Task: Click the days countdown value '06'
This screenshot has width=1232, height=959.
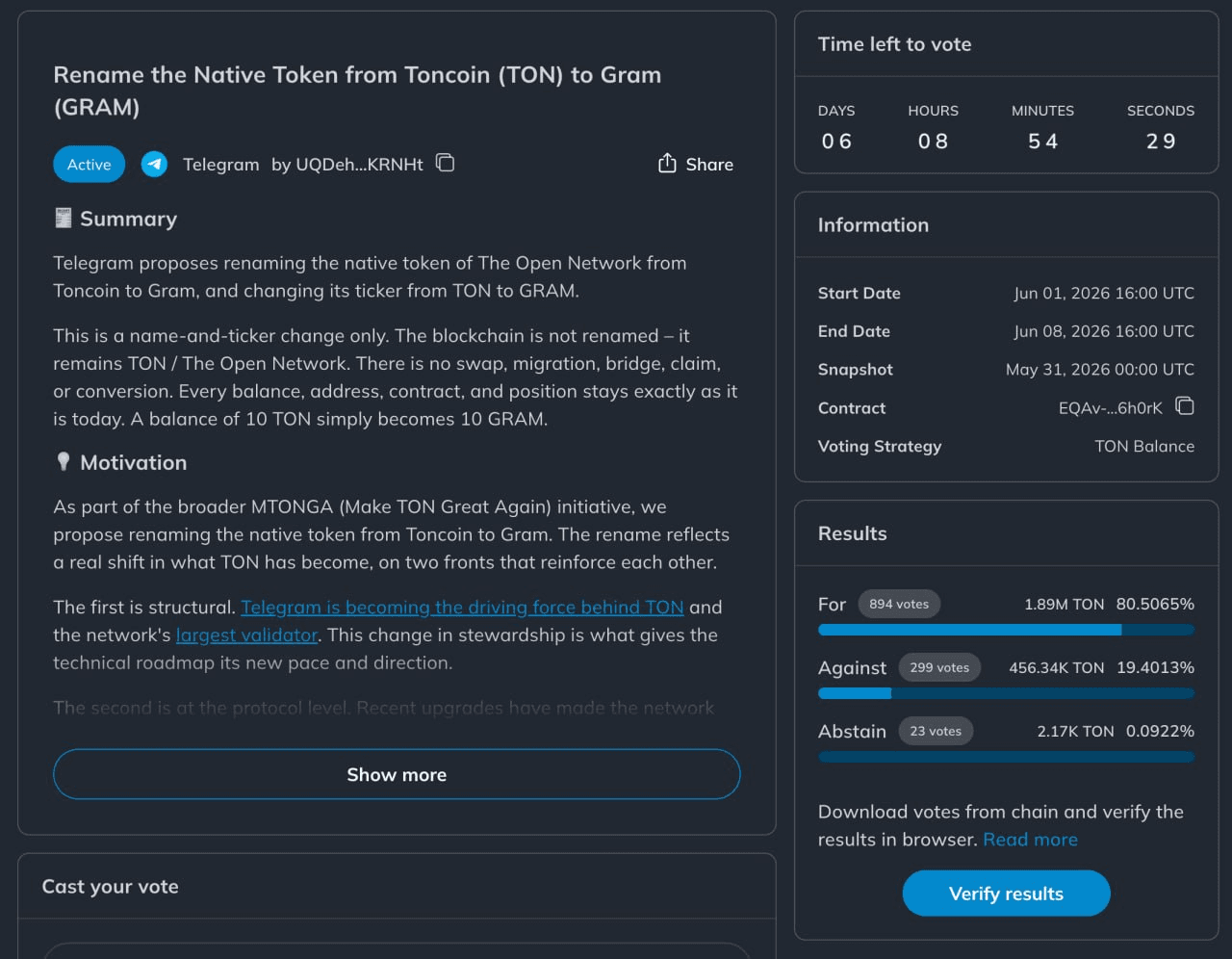Action: (836, 142)
